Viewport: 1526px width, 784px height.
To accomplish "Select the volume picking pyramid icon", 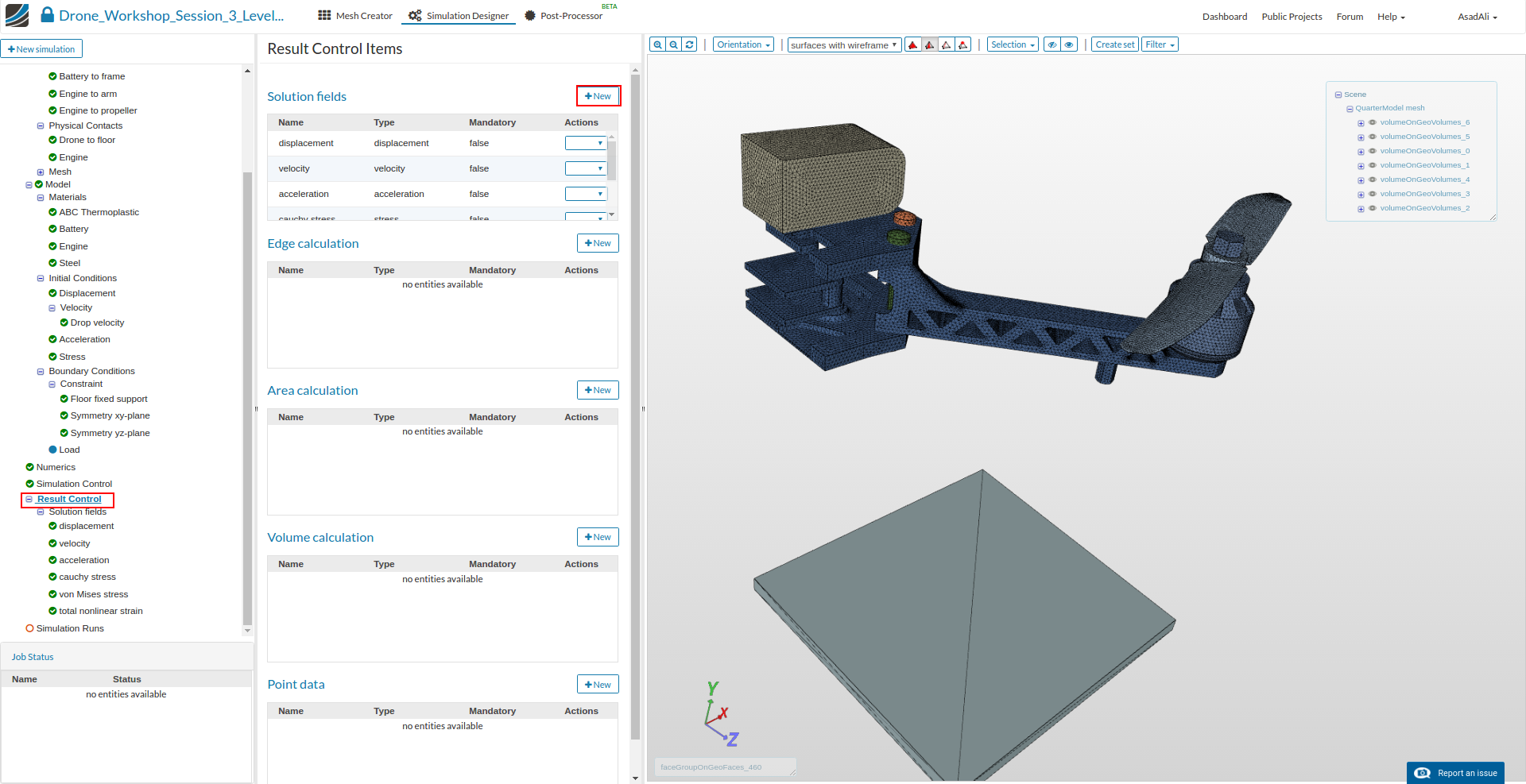I will tap(913, 45).
